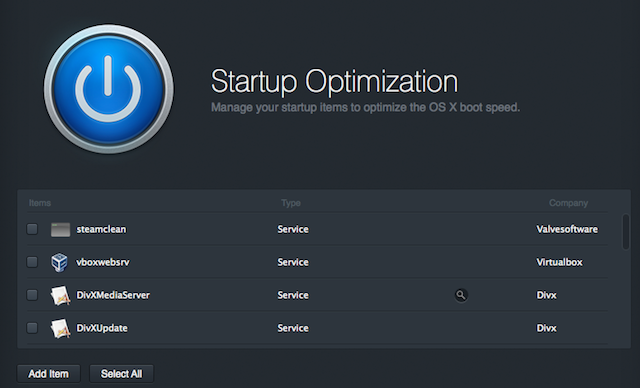
Task: Click the magnifier icon in DivXMediaServer row
Action: [x=461, y=295]
